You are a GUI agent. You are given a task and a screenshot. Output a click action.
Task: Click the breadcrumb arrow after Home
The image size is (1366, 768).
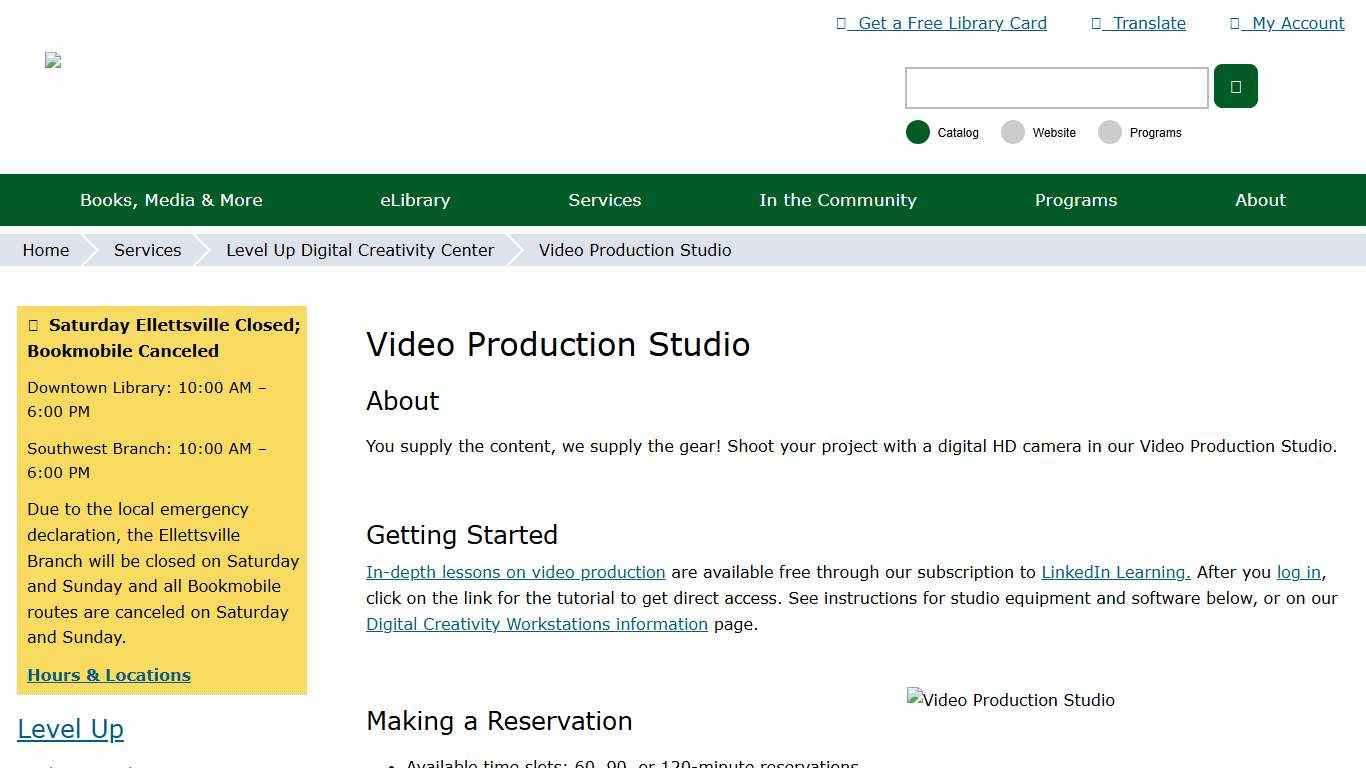click(88, 250)
